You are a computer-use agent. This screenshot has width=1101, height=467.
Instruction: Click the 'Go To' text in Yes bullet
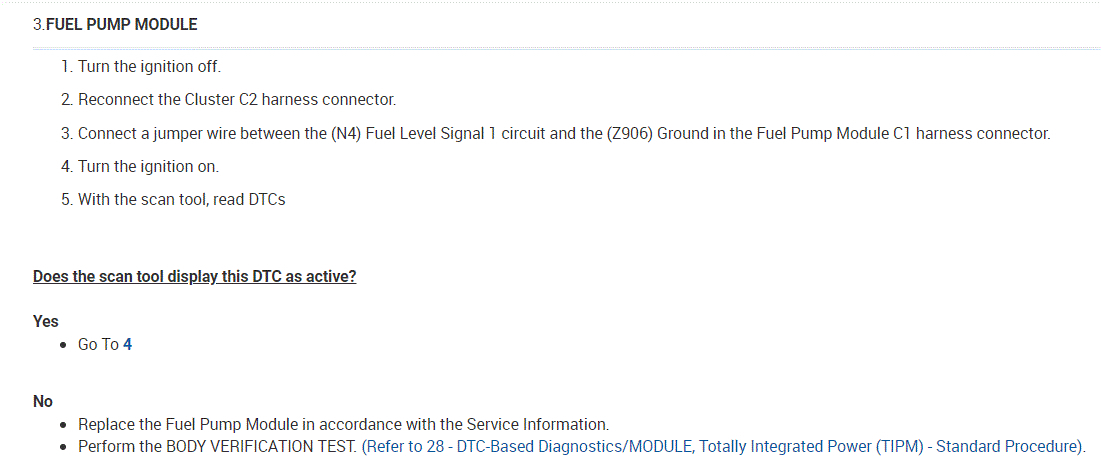(x=98, y=344)
